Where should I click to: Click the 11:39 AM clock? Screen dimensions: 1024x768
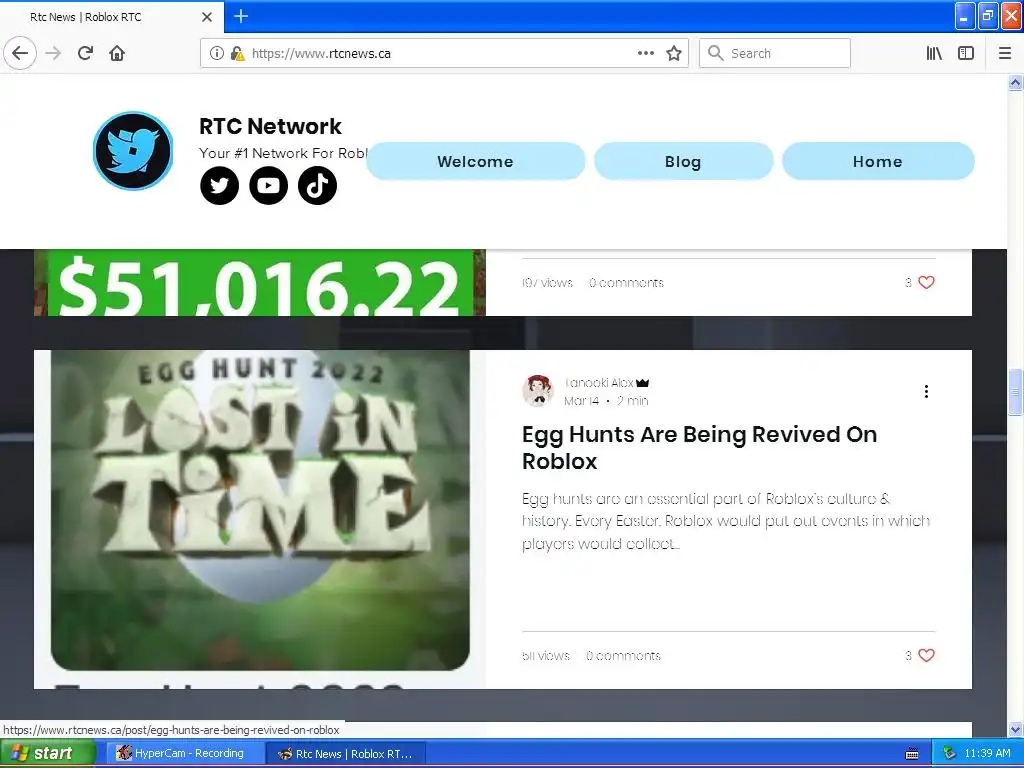[987, 754]
